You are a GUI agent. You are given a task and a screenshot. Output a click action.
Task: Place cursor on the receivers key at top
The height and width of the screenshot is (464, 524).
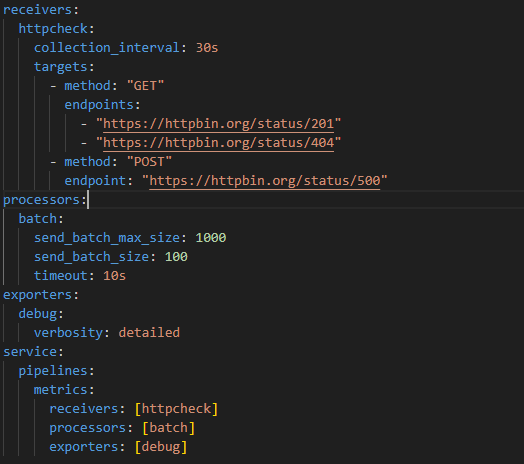click(x=38, y=10)
